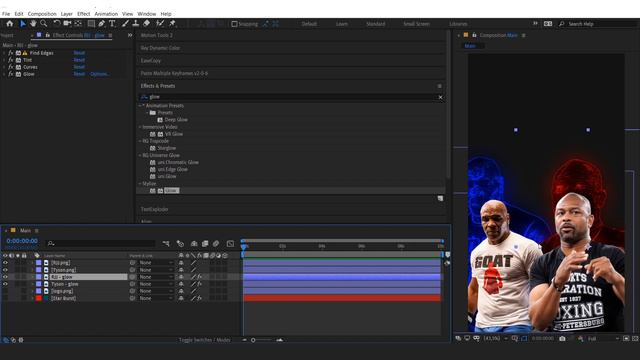Open the Window menu
This screenshot has width=640, height=360.
pos(147,14)
